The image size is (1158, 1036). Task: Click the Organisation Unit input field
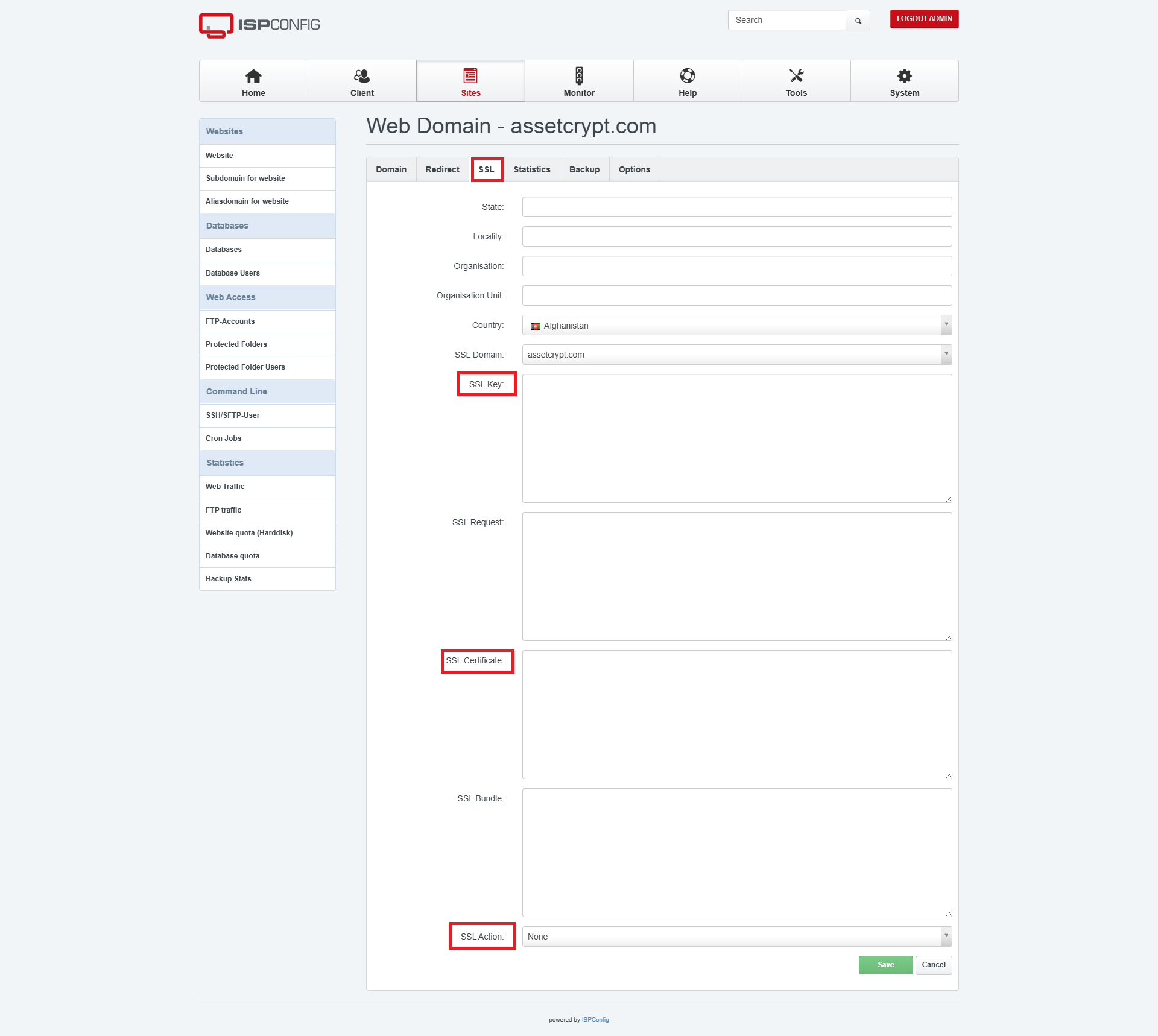(x=737, y=295)
